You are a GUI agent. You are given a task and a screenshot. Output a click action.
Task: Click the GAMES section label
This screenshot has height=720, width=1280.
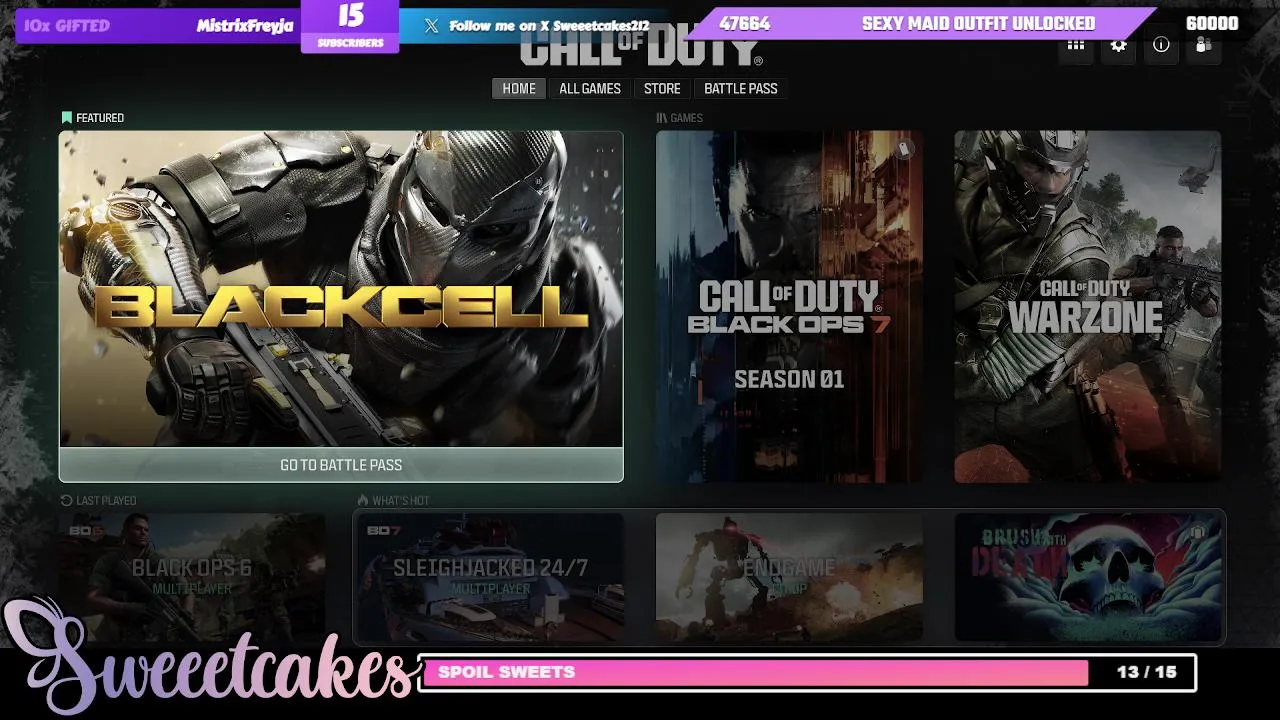(x=686, y=118)
